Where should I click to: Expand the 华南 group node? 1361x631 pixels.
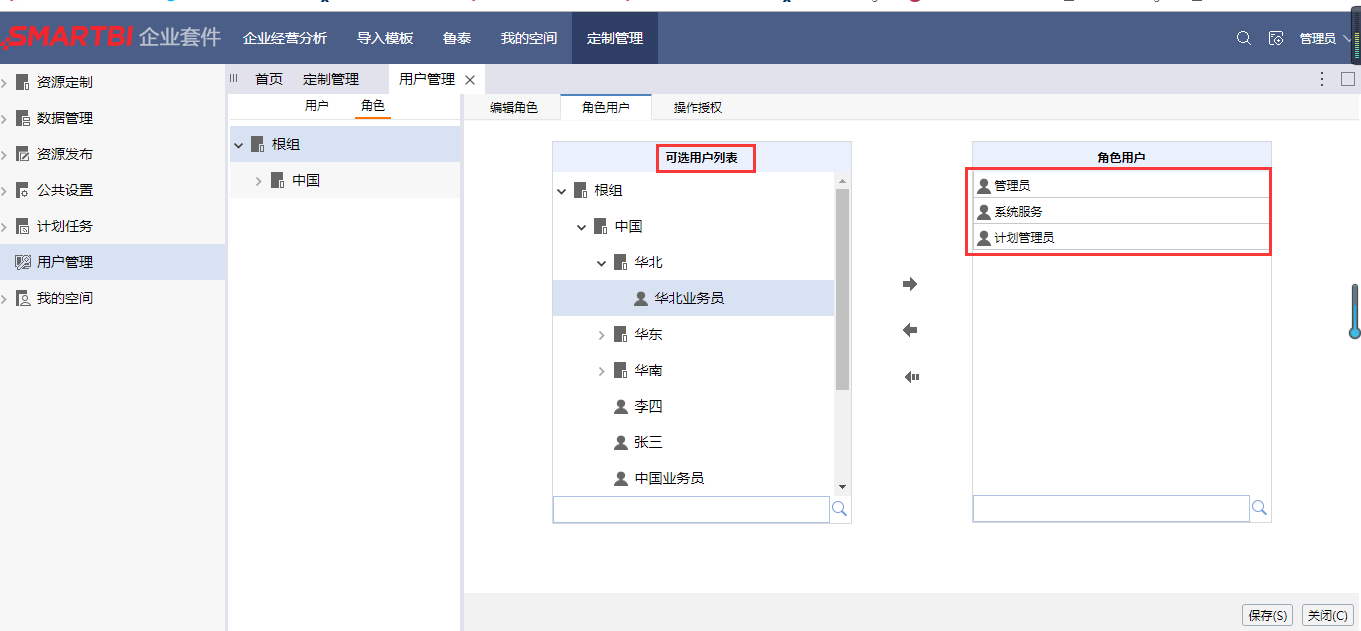[601, 371]
